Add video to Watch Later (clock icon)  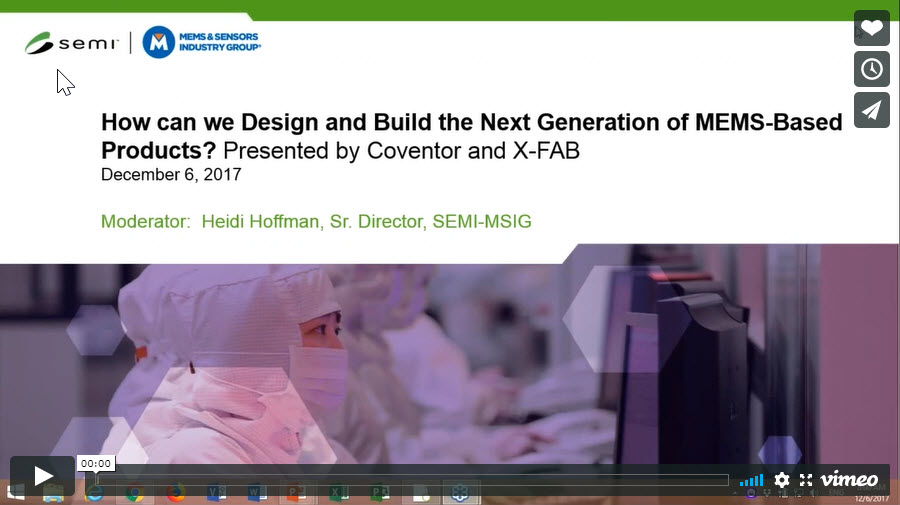point(871,69)
